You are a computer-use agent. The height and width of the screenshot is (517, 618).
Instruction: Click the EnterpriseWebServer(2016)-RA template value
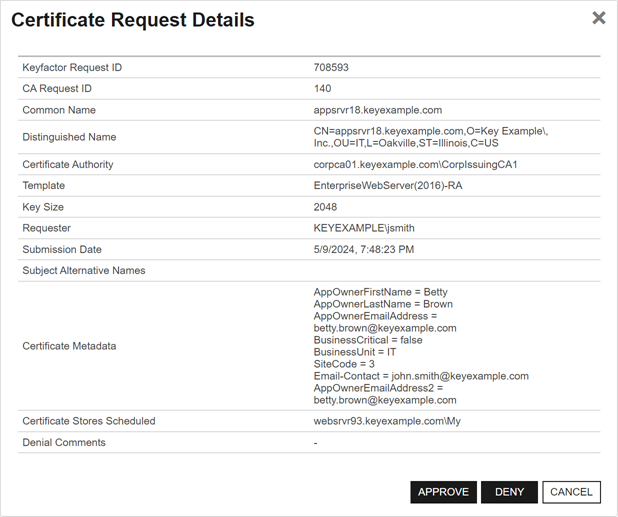[388, 186]
